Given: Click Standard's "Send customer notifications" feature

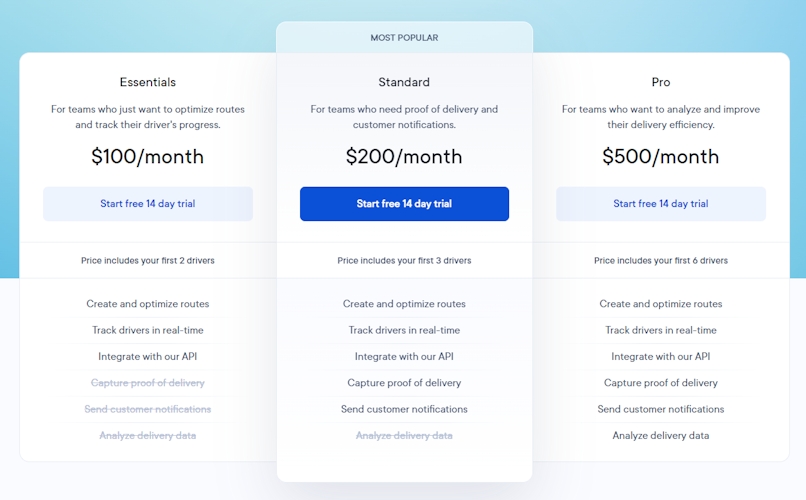Looking at the screenshot, I should click(x=404, y=409).
